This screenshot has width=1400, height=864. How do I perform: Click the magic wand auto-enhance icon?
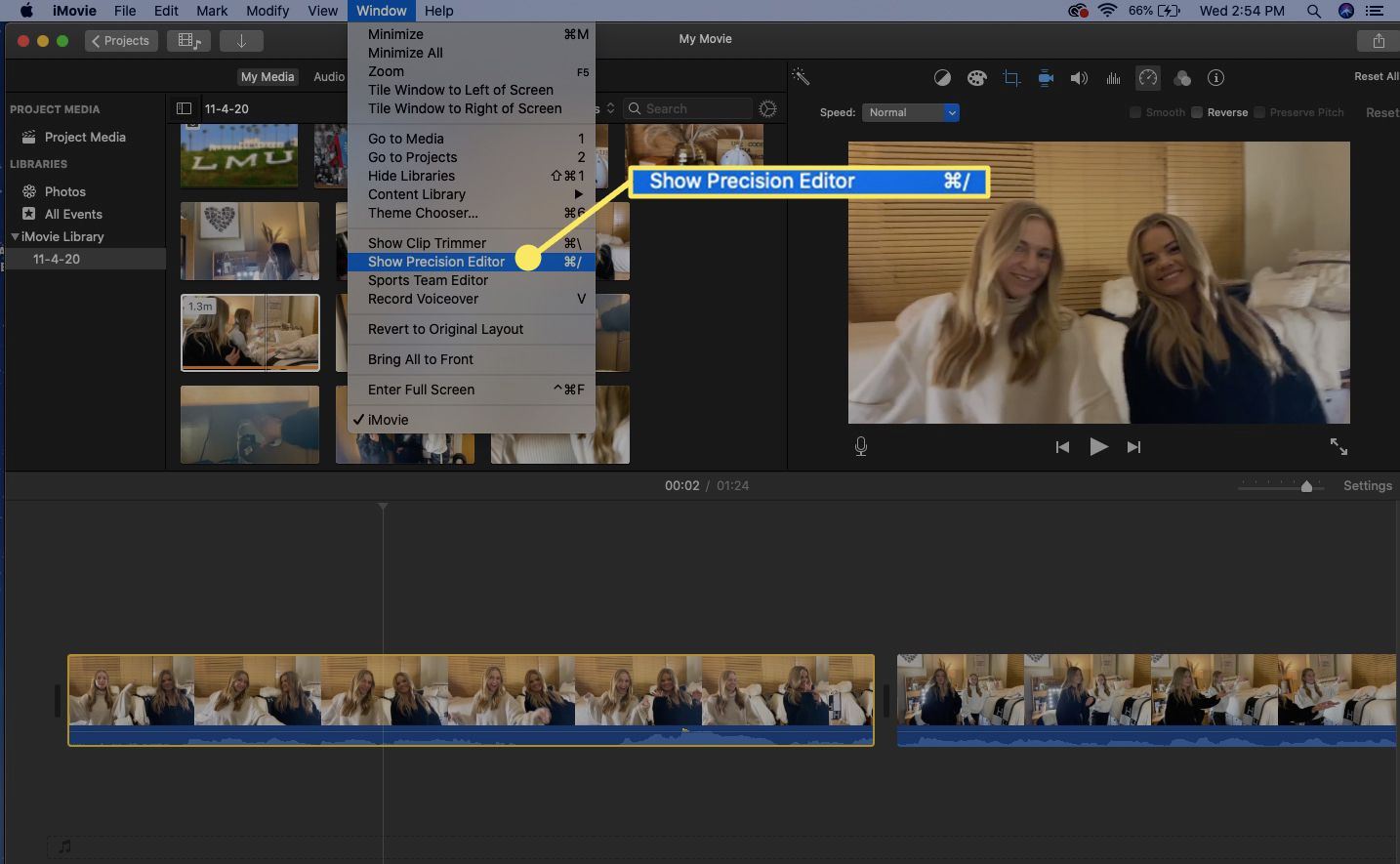[x=801, y=77]
